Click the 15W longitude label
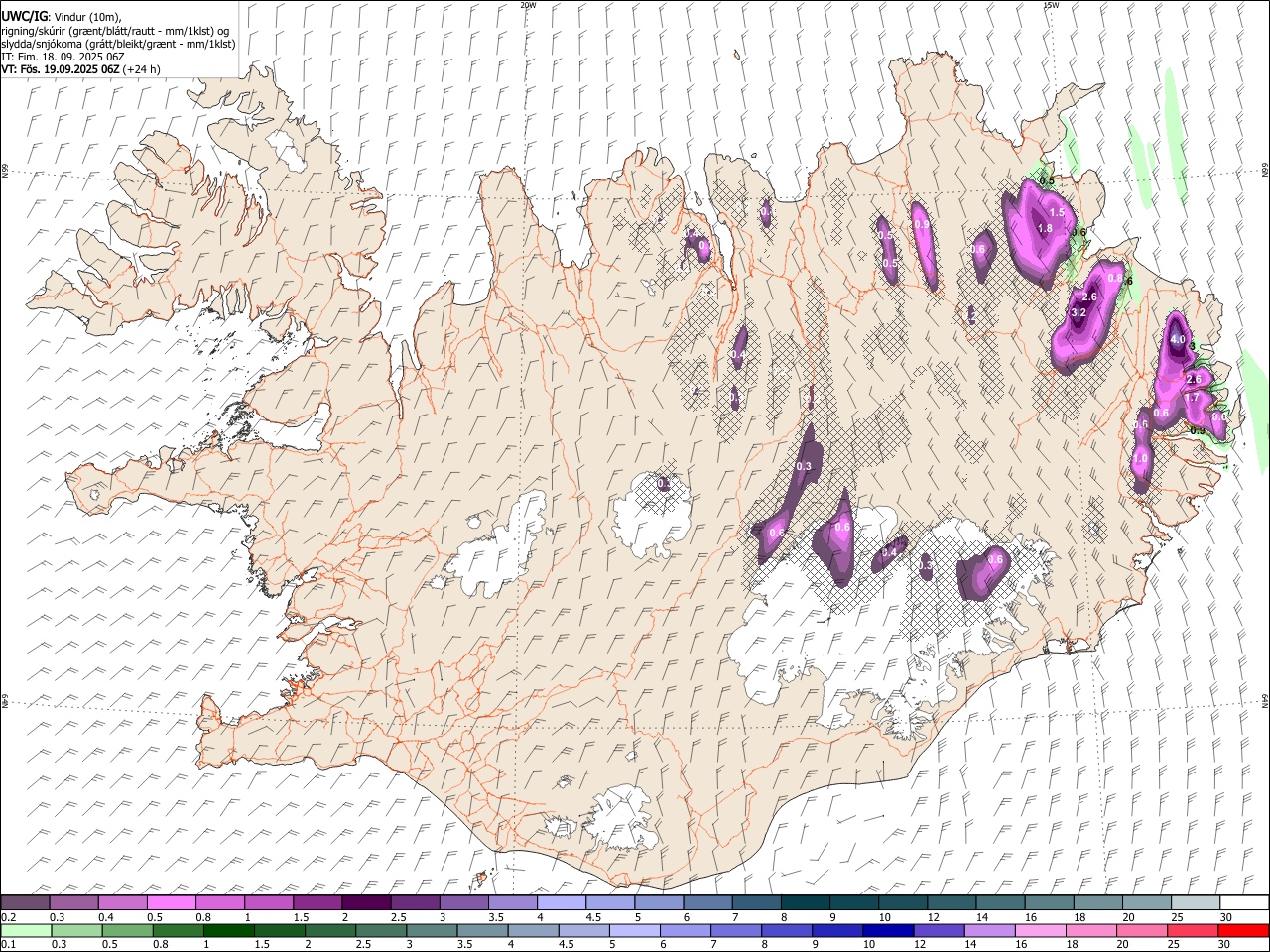 point(1051,5)
